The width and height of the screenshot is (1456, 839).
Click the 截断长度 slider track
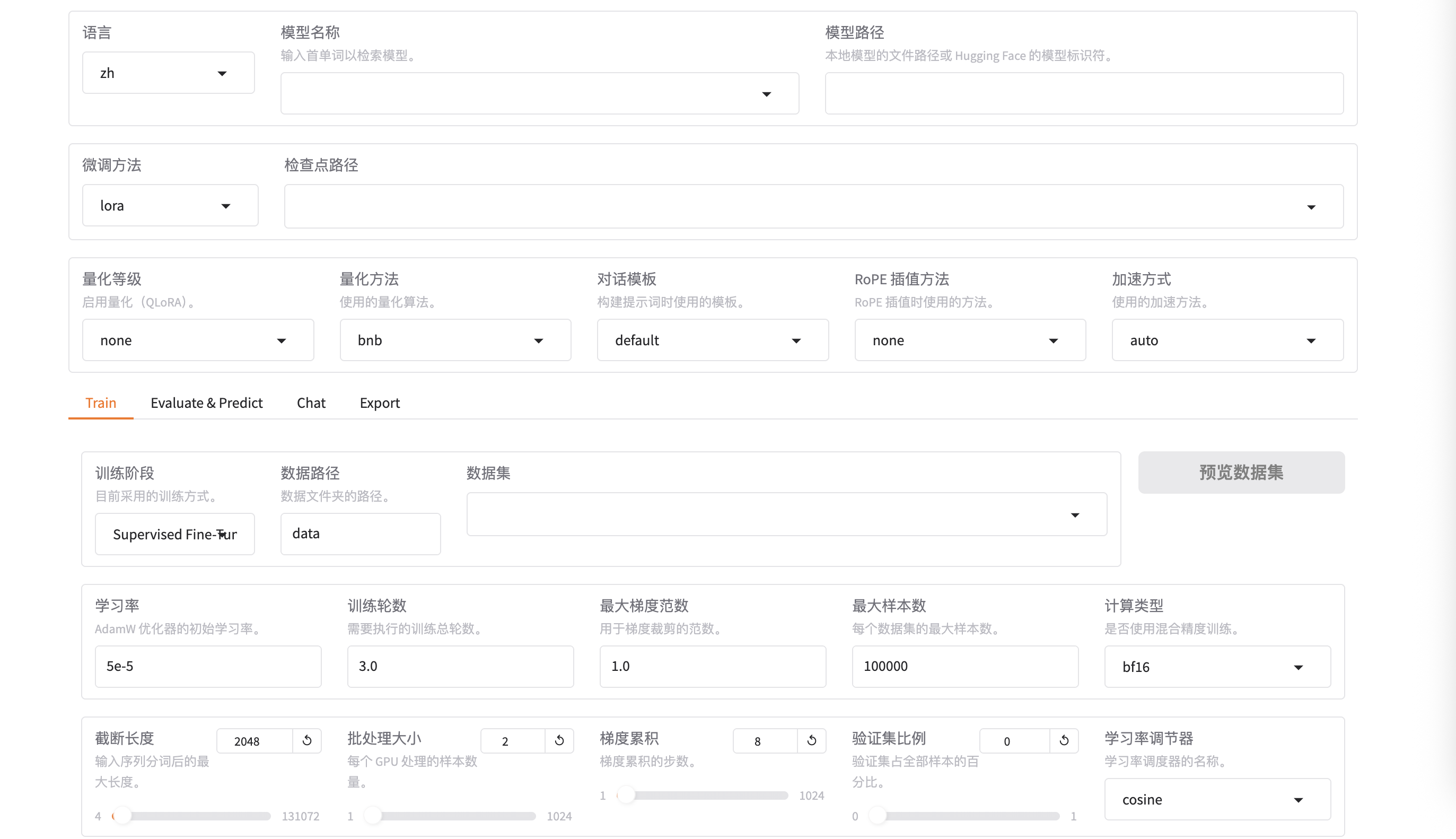tap(196, 816)
